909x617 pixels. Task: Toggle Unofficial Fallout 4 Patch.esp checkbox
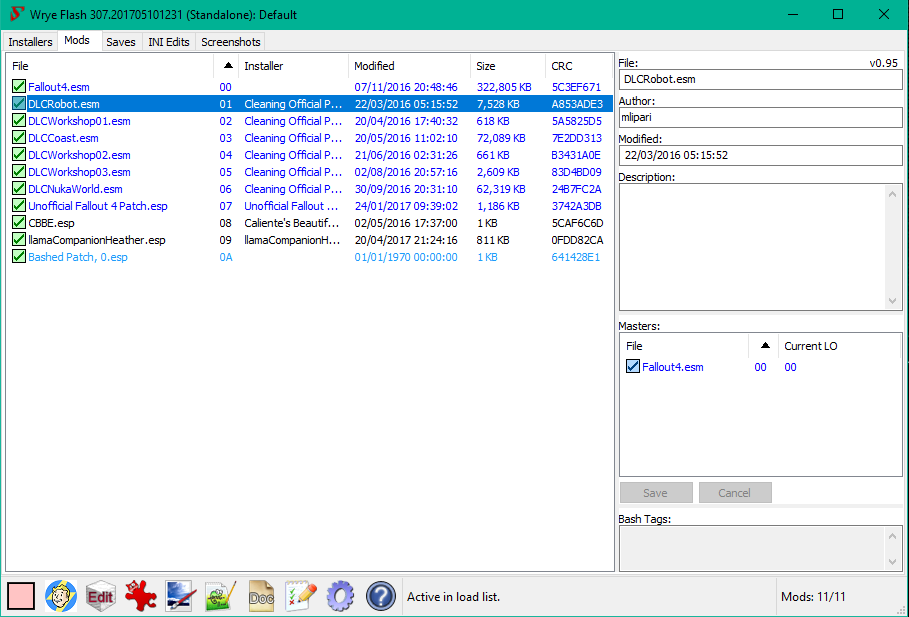pyautogui.click(x=19, y=206)
